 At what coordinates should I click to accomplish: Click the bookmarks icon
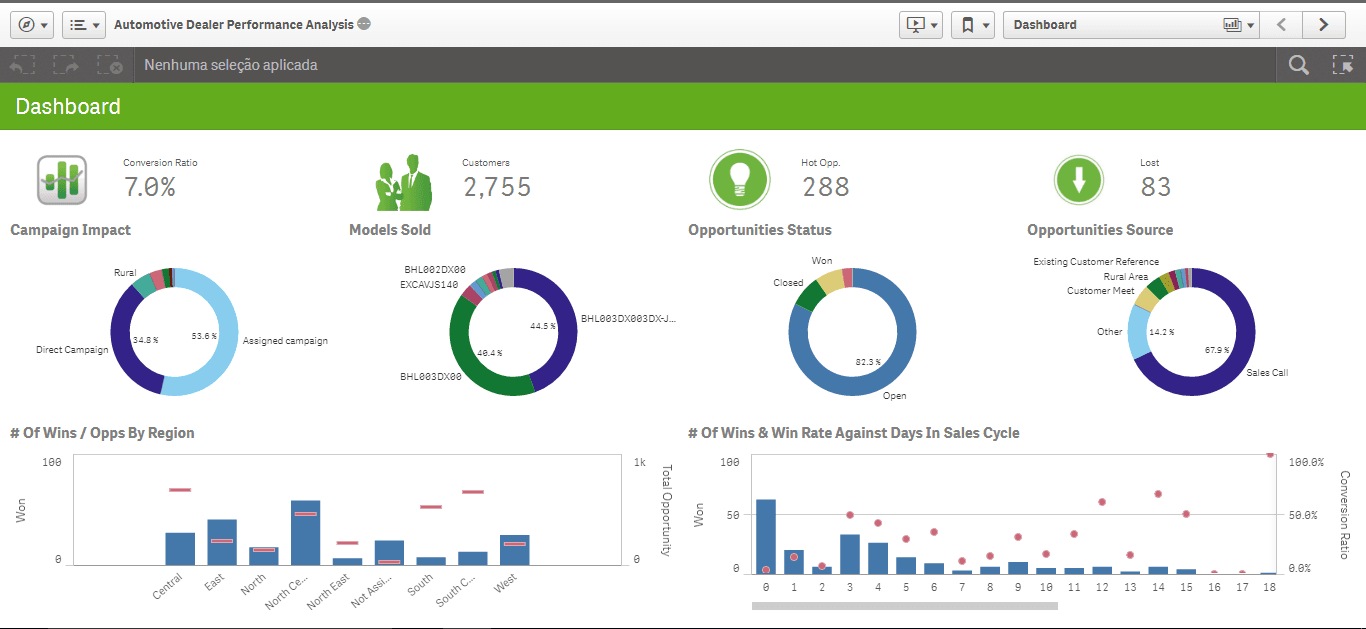pos(966,24)
